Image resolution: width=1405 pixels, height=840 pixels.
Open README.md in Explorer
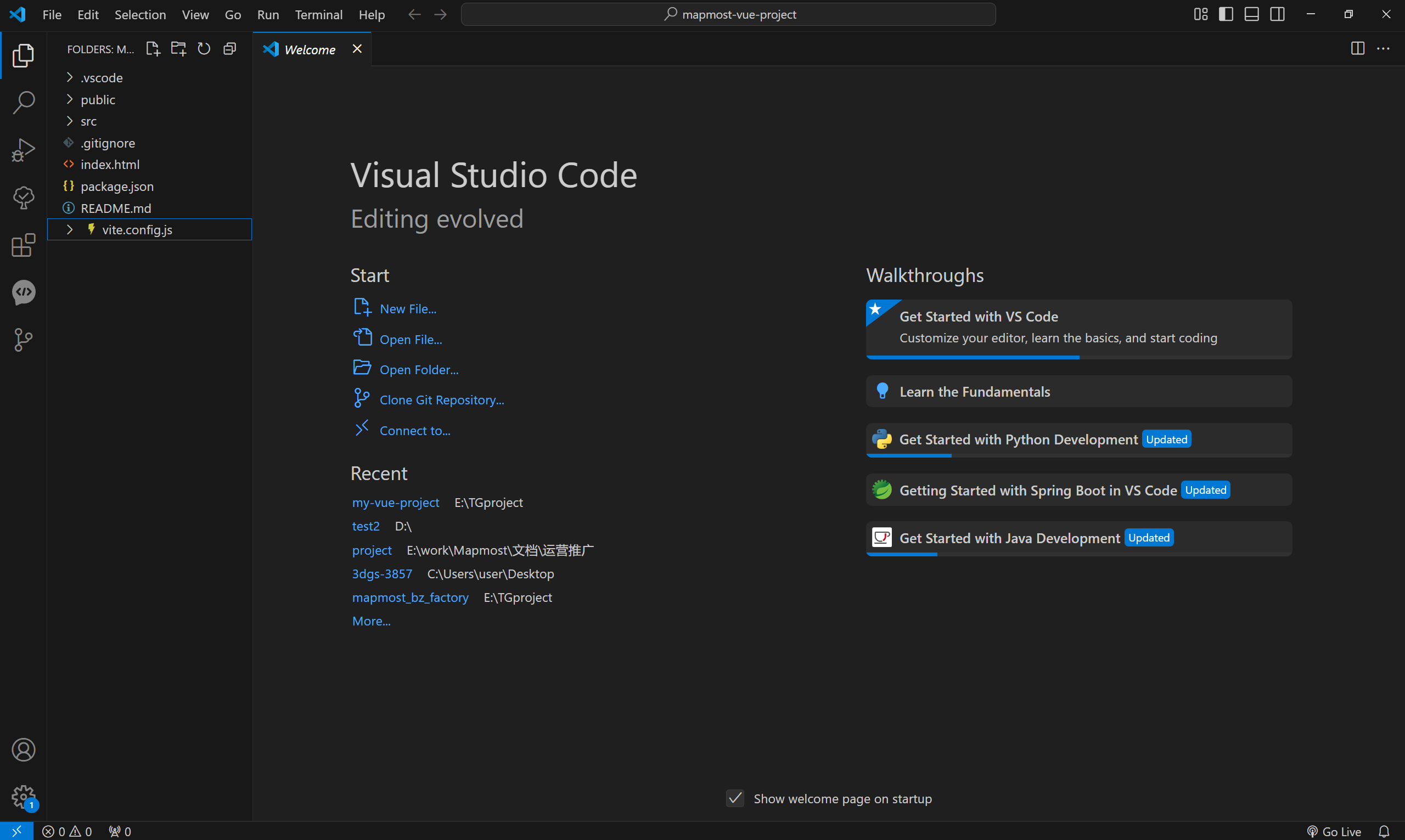coord(149,208)
